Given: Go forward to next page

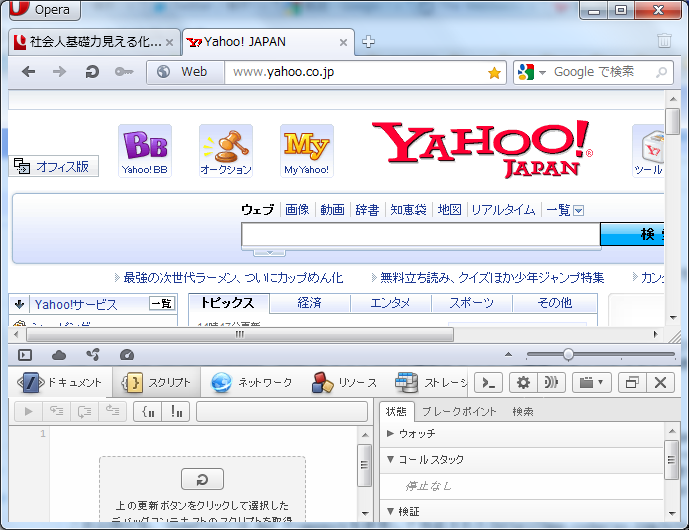Looking at the screenshot, I should [x=59, y=72].
